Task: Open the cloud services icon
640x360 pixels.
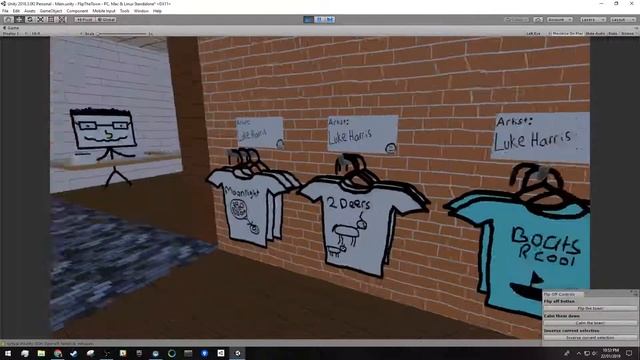Action: [x=538, y=20]
